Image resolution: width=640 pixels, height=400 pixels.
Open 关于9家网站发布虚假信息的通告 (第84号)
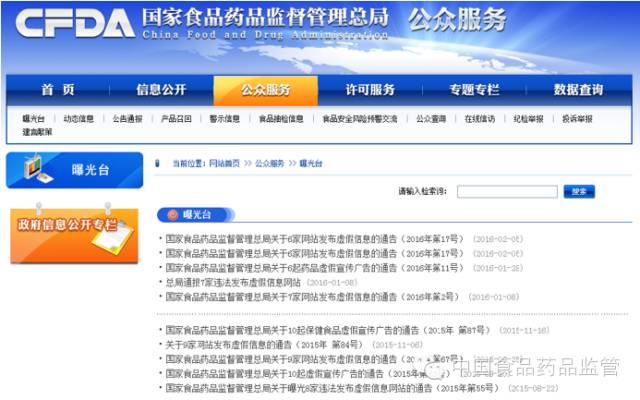264,345
